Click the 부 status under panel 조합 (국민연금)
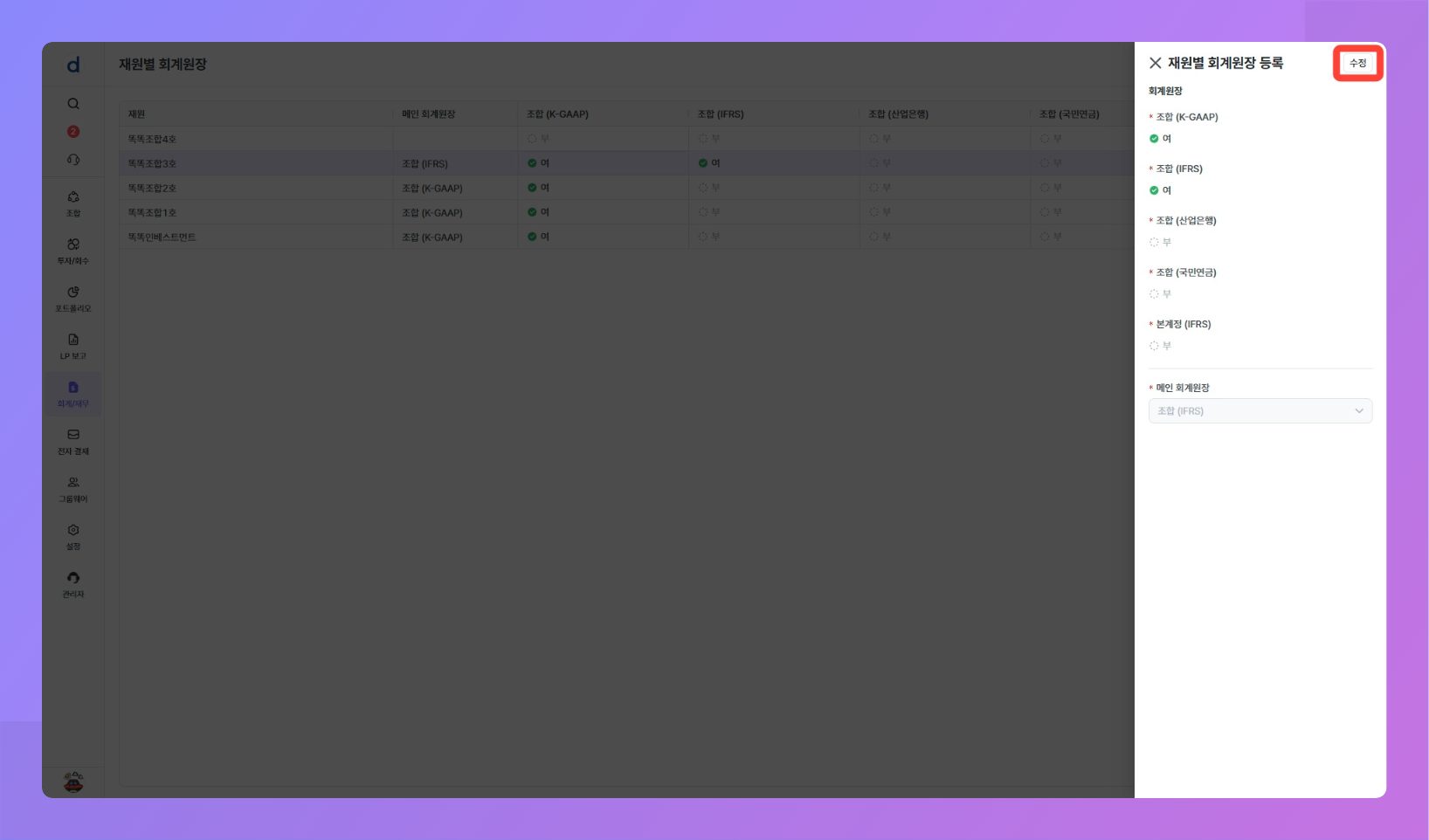 (x=1160, y=294)
